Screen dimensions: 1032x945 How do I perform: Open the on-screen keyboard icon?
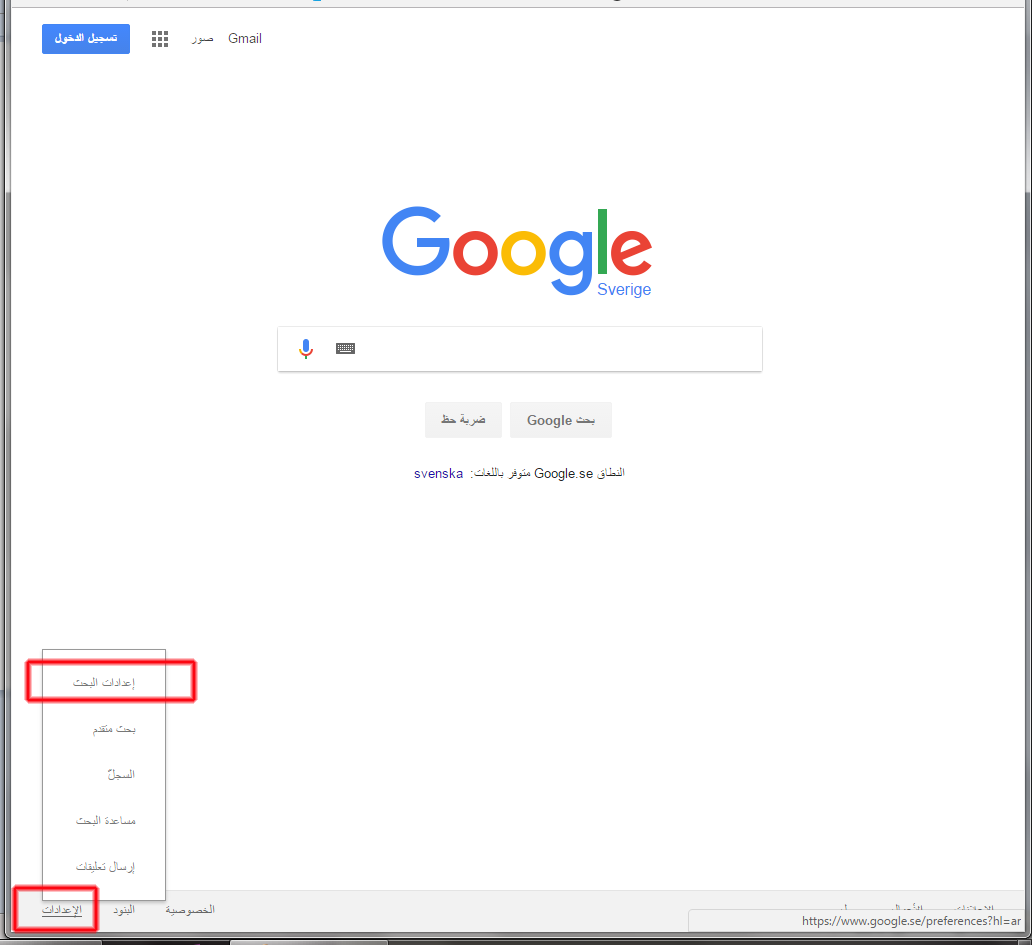point(346,349)
